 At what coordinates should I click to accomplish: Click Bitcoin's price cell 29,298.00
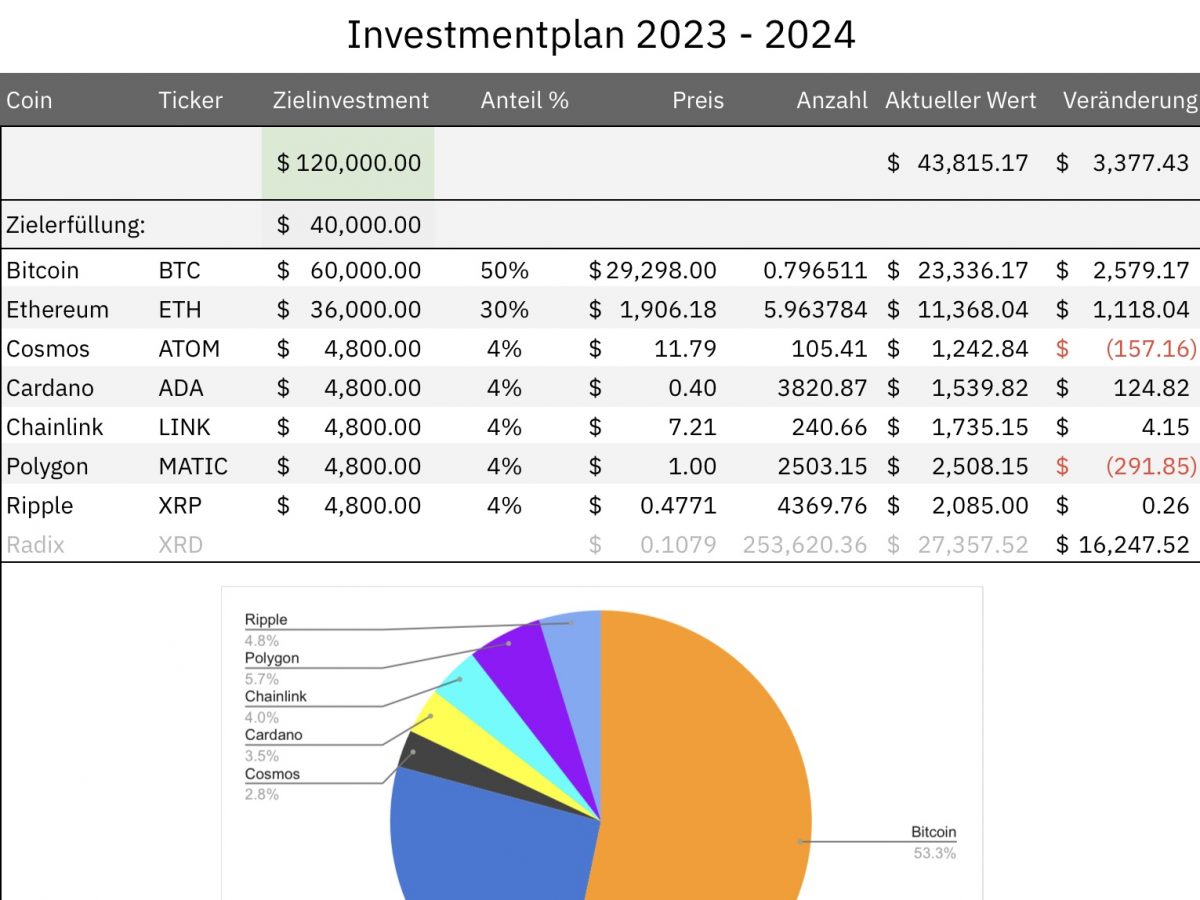pos(652,270)
